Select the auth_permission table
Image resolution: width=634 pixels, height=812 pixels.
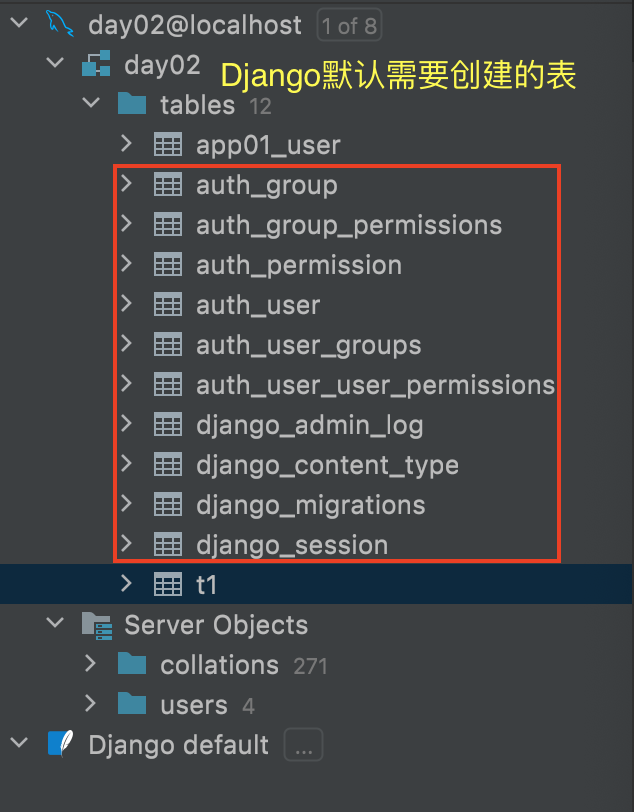tap(298, 265)
